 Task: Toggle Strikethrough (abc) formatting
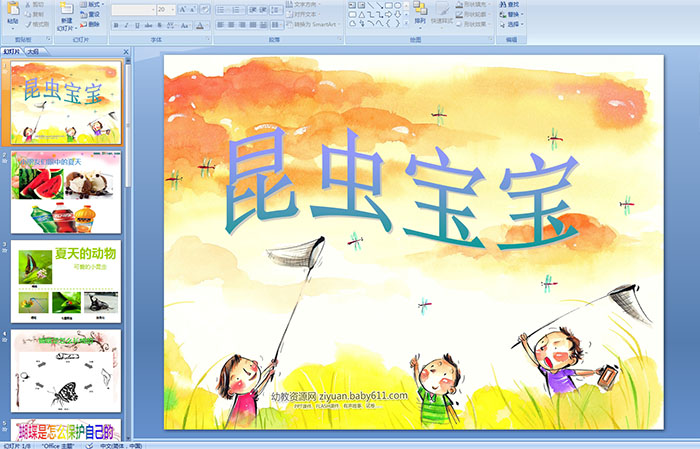tap(148, 25)
